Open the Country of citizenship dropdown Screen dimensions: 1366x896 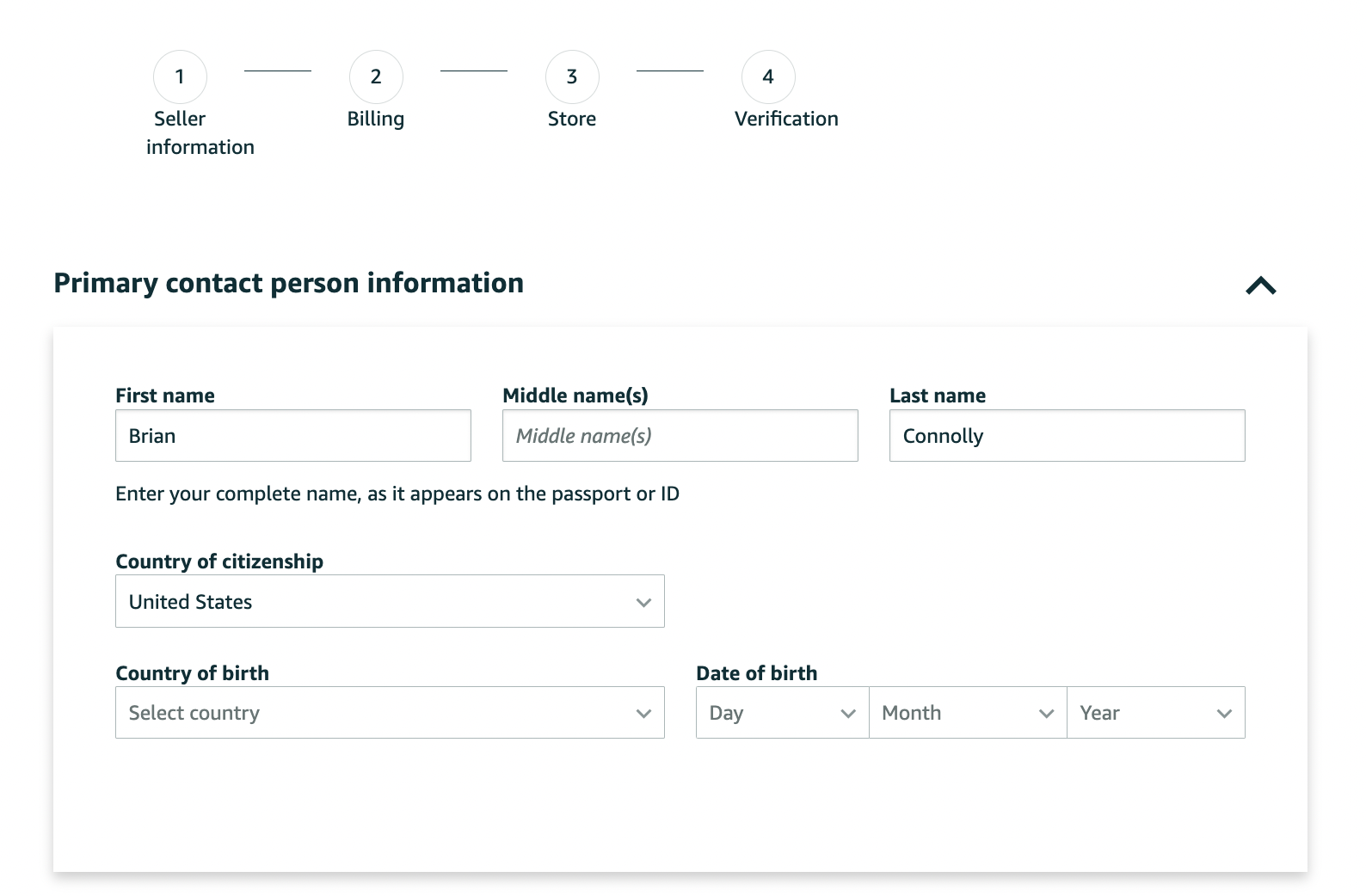point(390,601)
